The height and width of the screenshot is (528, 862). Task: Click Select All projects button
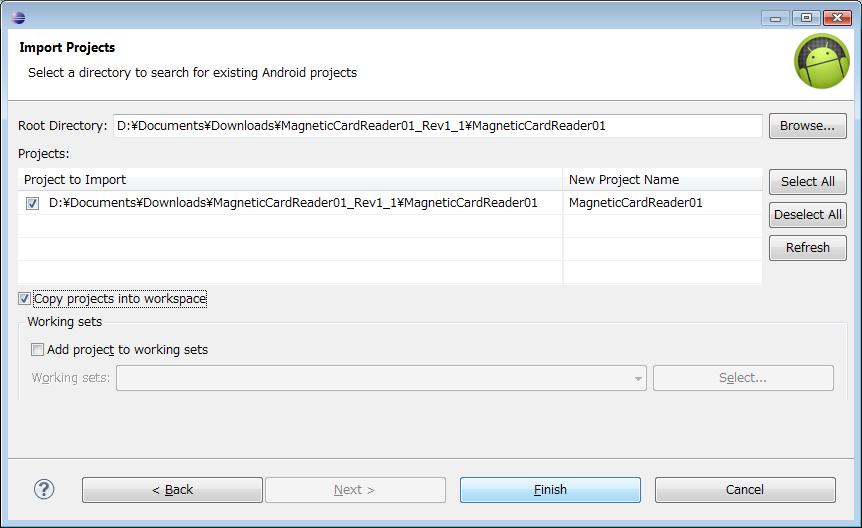[808, 182]
